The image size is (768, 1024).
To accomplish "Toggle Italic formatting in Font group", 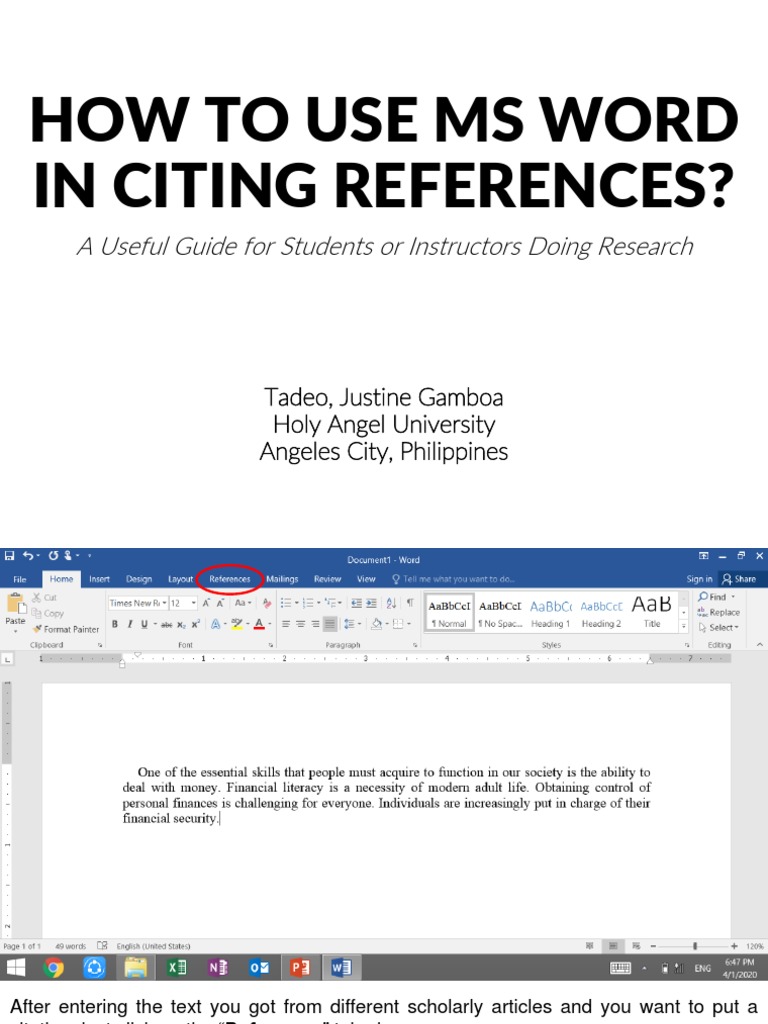I will click(x=129, y=624).
